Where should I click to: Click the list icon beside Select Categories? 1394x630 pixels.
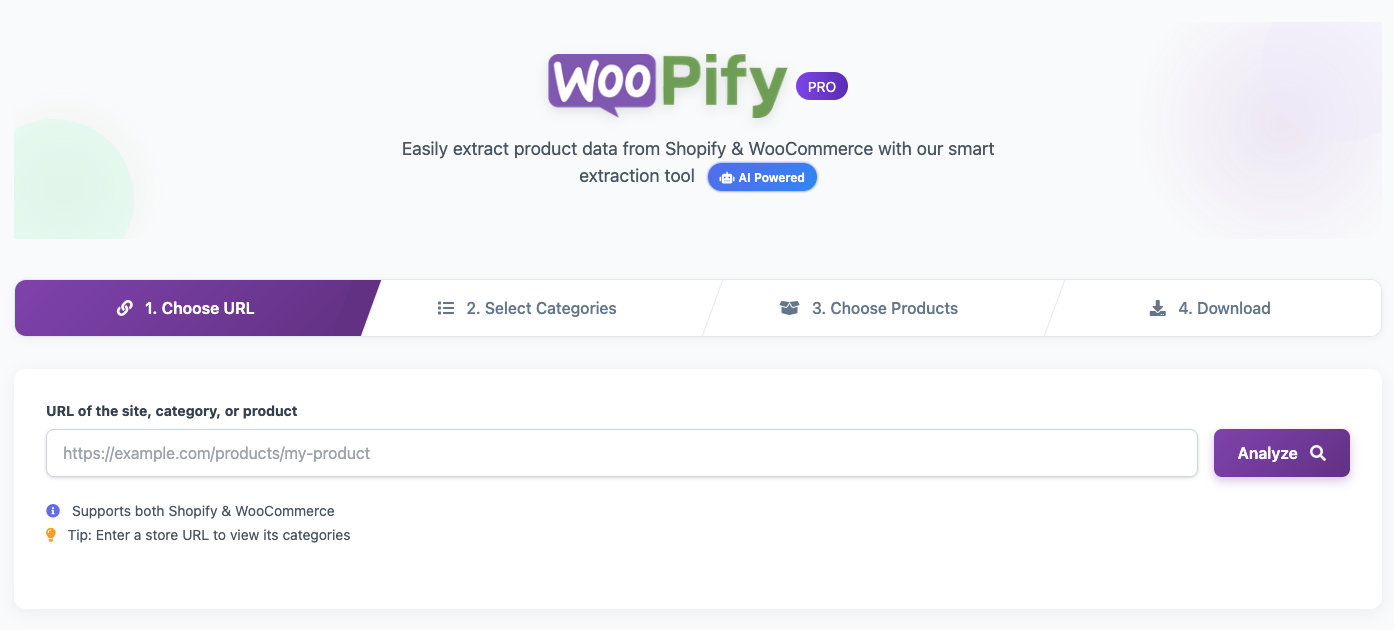click(x=446, y=308)
